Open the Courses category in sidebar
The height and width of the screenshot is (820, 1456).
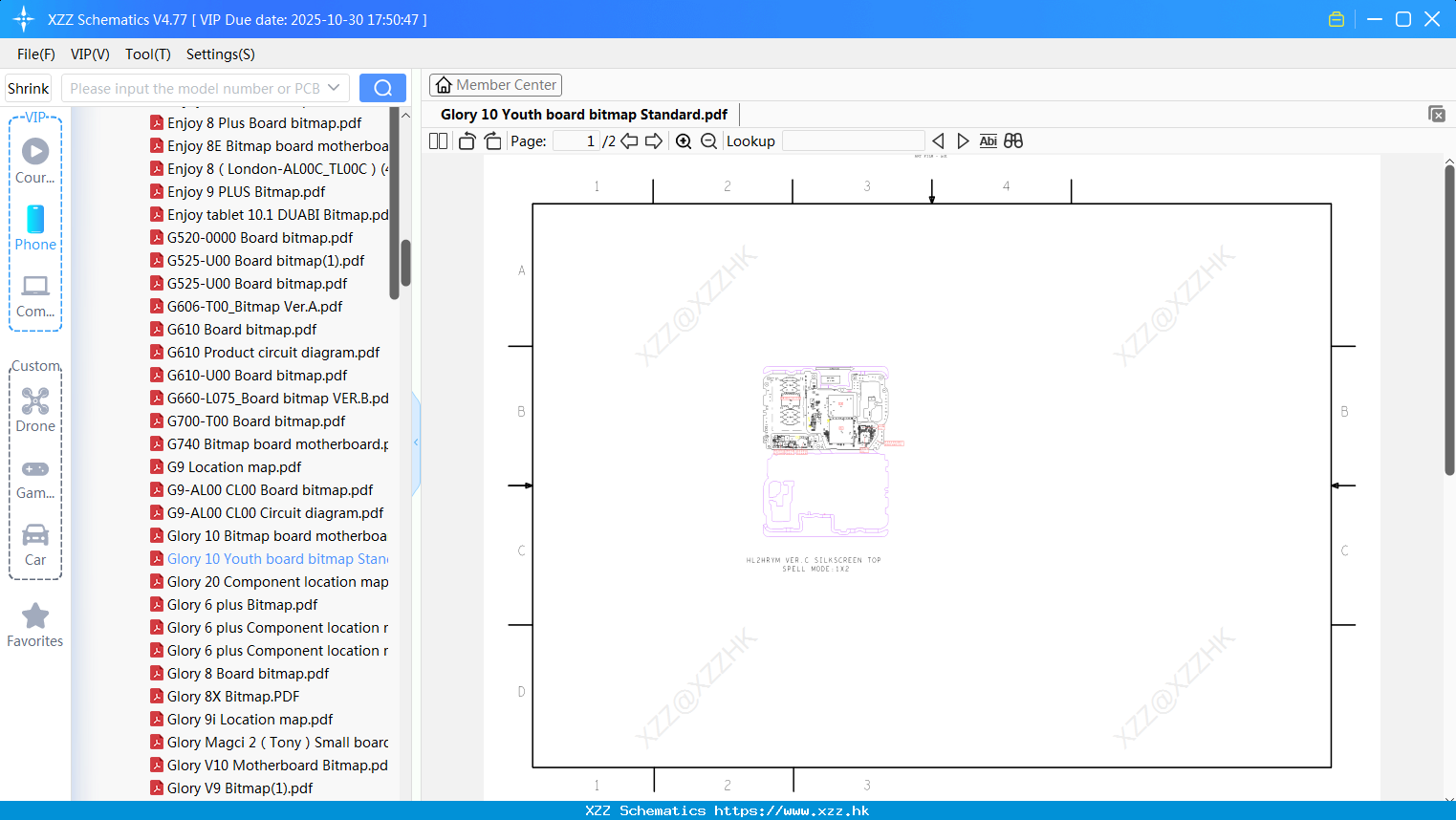click(35, 161)
